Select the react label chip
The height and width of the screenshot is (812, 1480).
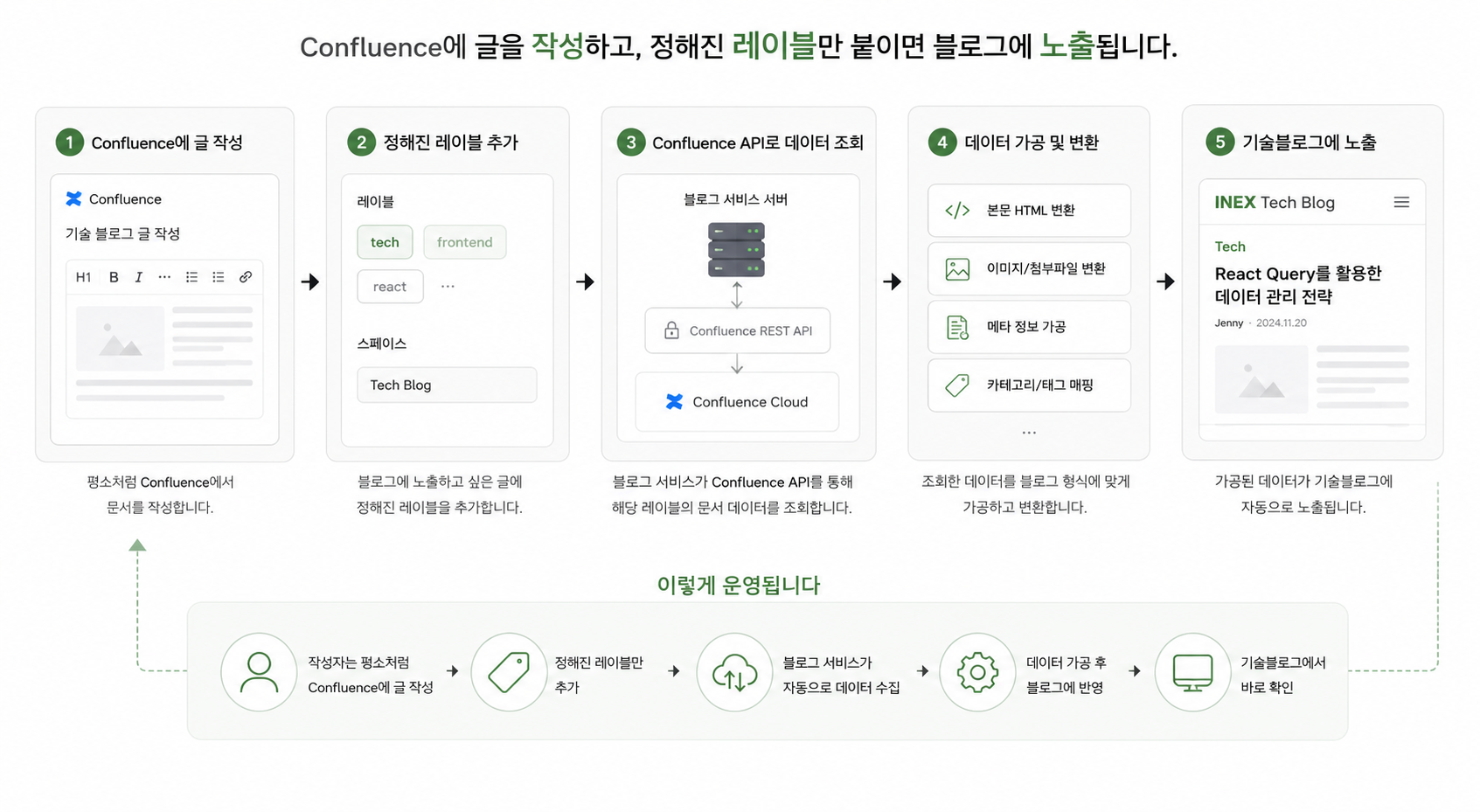pos(390,287)
